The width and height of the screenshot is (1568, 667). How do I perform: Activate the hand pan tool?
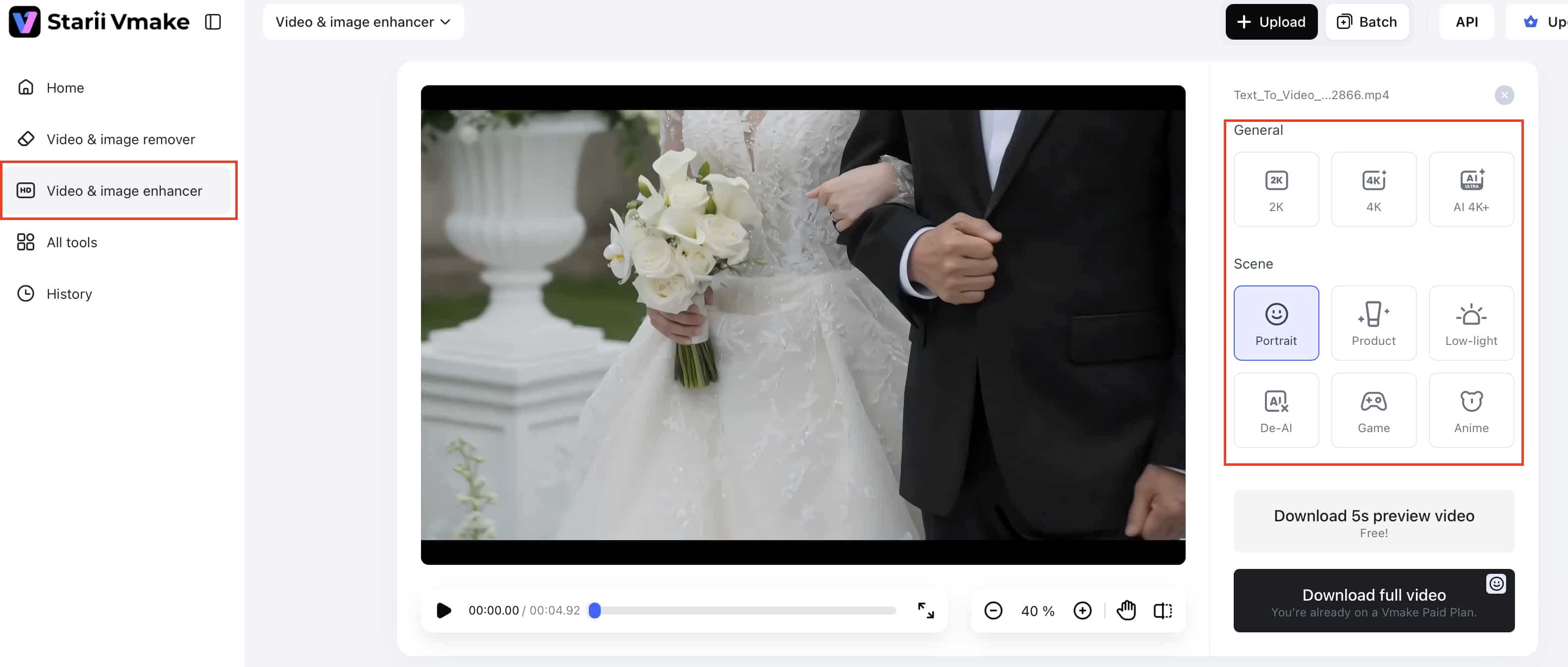[x=1126, y=611]
